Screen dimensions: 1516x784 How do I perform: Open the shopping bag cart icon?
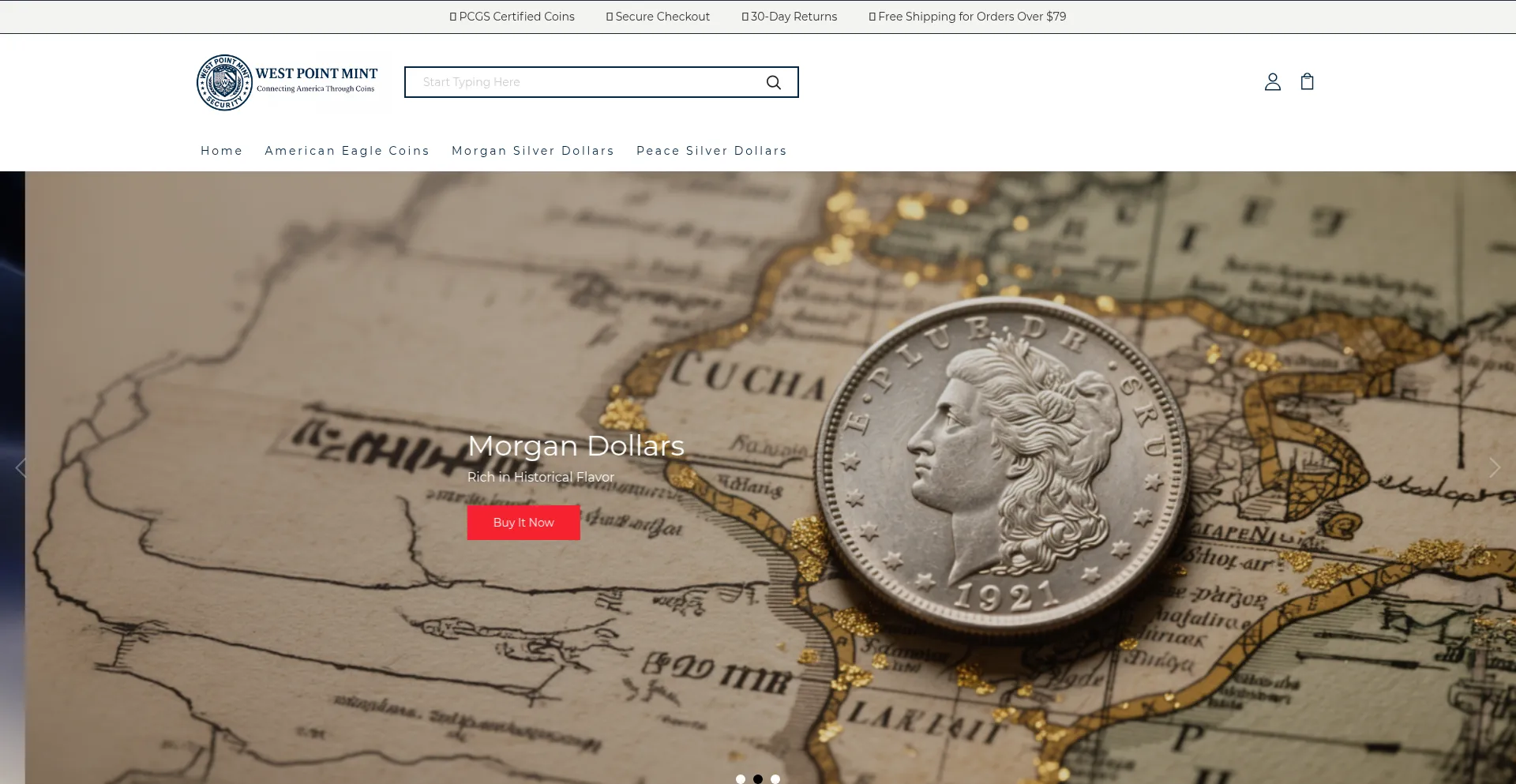(x=1307, y=81)
